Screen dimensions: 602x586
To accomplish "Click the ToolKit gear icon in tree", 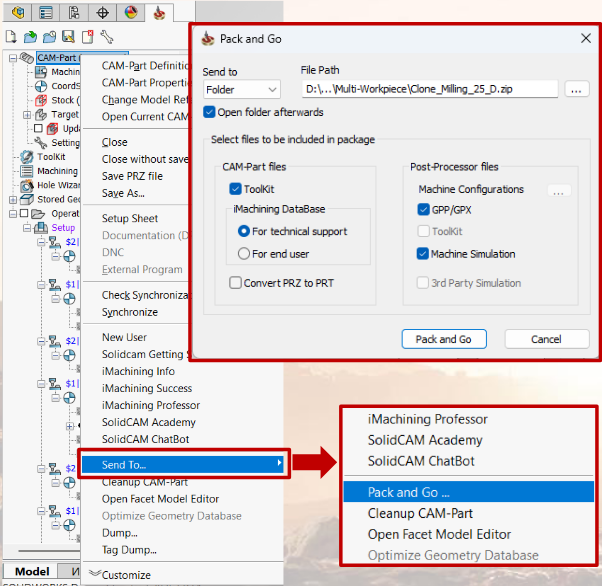I will tap(26, 157).
